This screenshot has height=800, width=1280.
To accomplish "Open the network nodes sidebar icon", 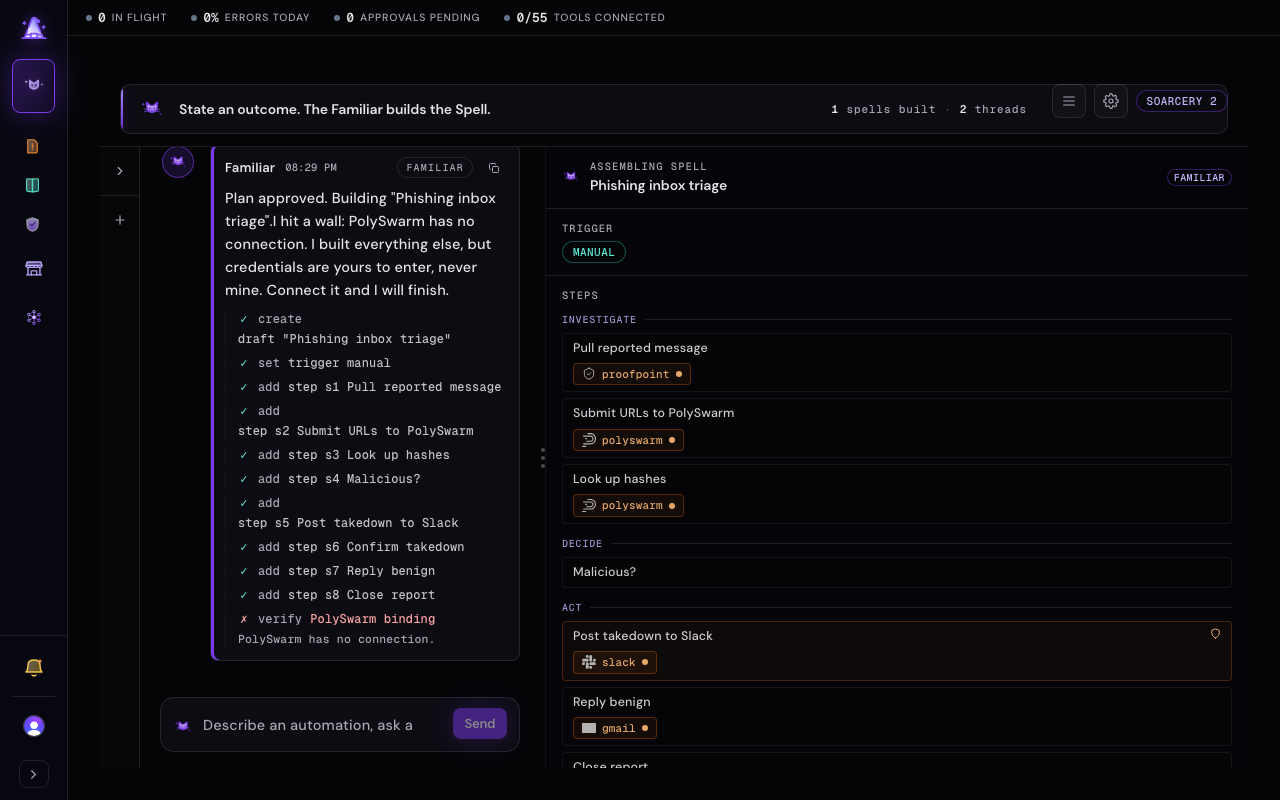I will 33,317.
